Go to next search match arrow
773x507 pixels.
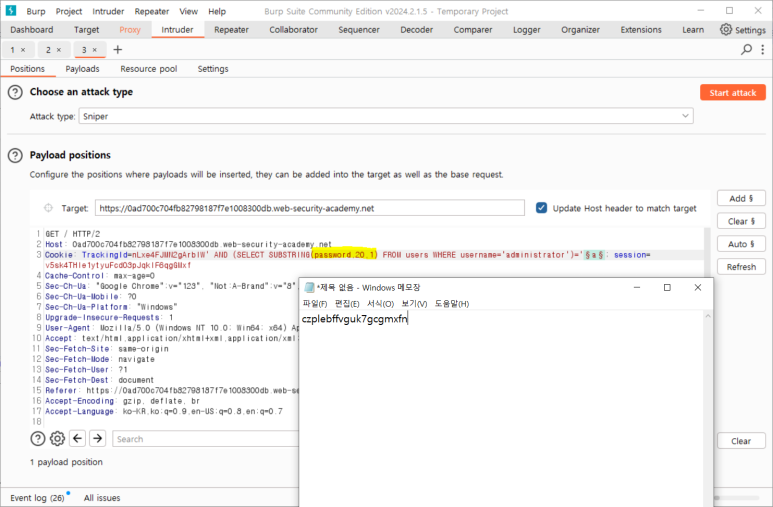pos(98,438)
